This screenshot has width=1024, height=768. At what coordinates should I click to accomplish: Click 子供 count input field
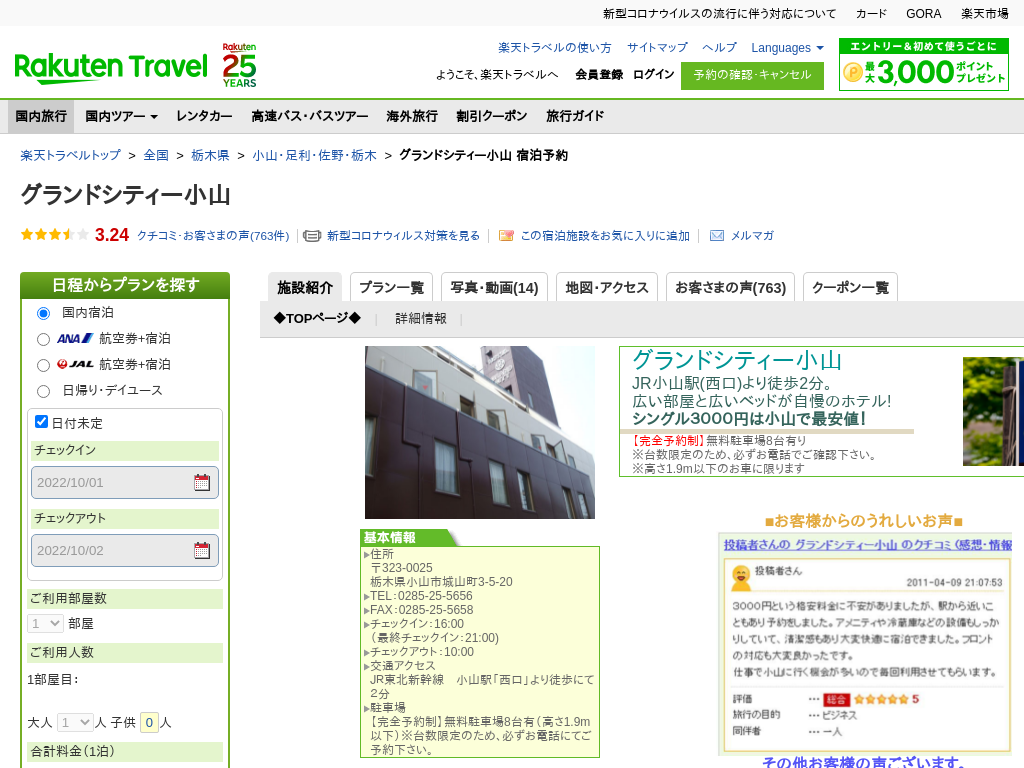[149, 722]
